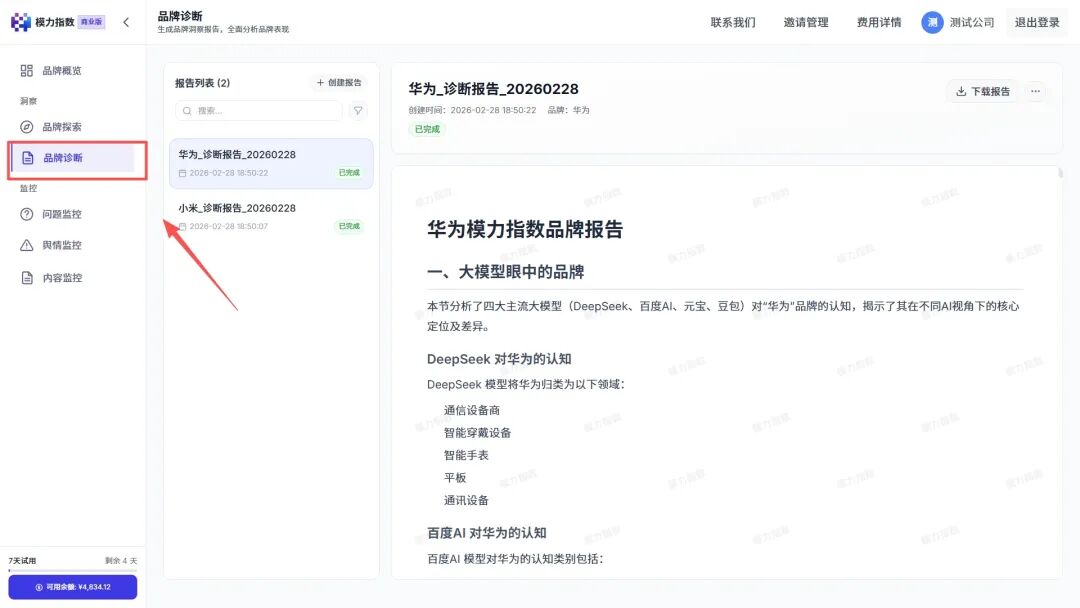Click the 可用余额 ¥4,834.12 button

pos(72,587)
